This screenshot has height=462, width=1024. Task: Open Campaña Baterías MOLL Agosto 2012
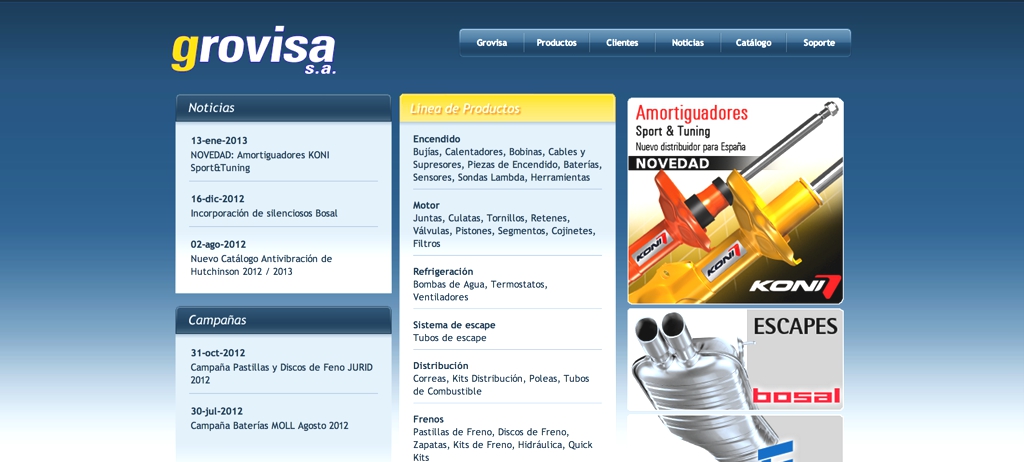tap(269, 425)
